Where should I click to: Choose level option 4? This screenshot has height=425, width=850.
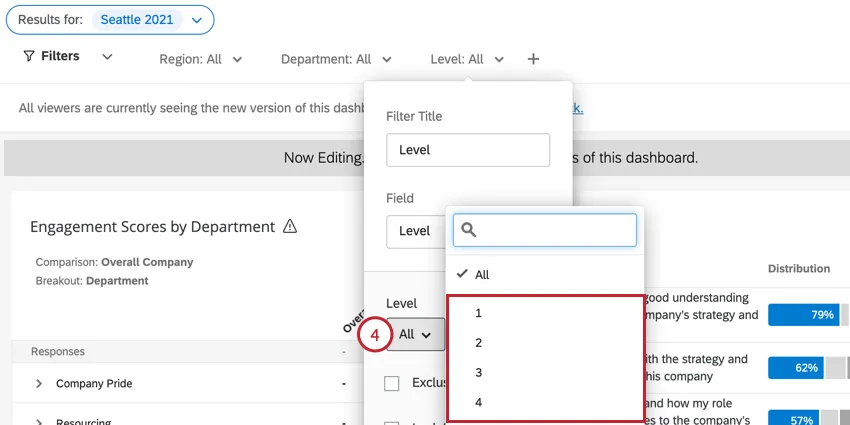click(479, 403)
